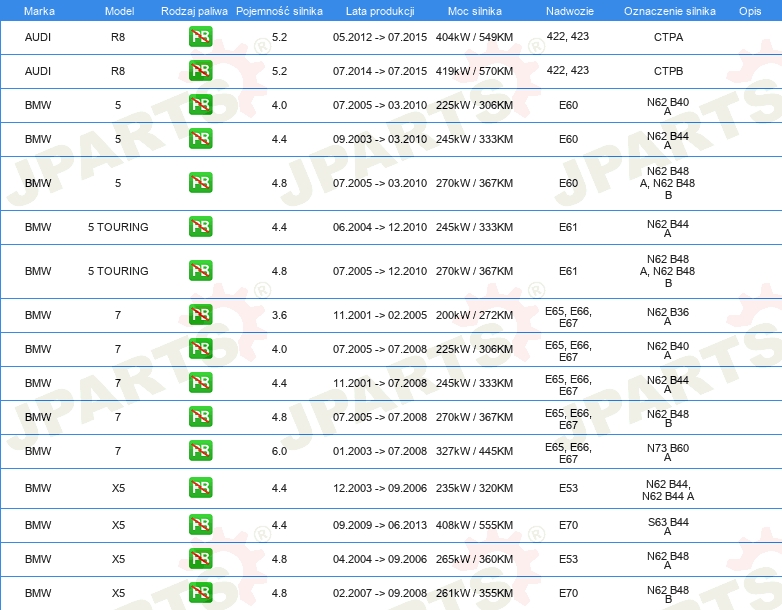This screenshot has width=782, height=610.
Task: Click the fuel icon for the BMW 5 4.0 E60 row
Action: 200,105
